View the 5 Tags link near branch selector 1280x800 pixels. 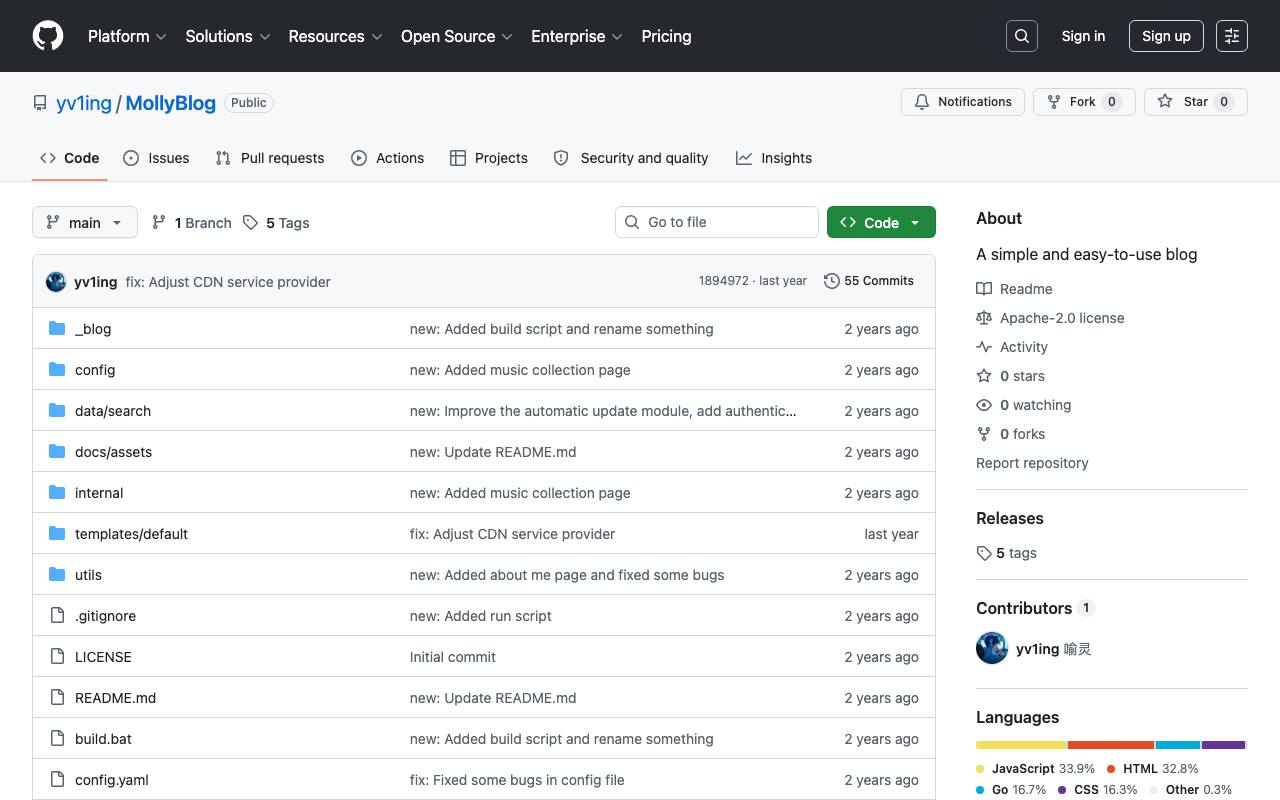point(276,222)
